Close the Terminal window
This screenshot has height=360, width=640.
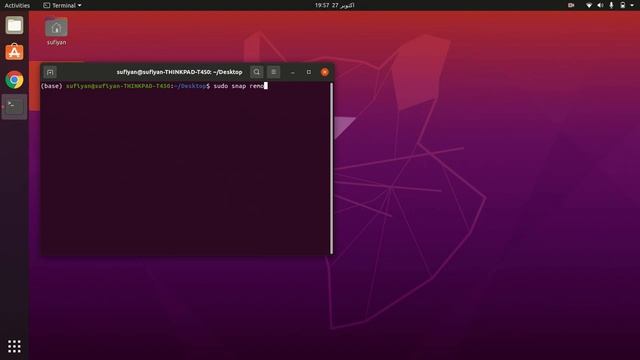pos(325,72)
